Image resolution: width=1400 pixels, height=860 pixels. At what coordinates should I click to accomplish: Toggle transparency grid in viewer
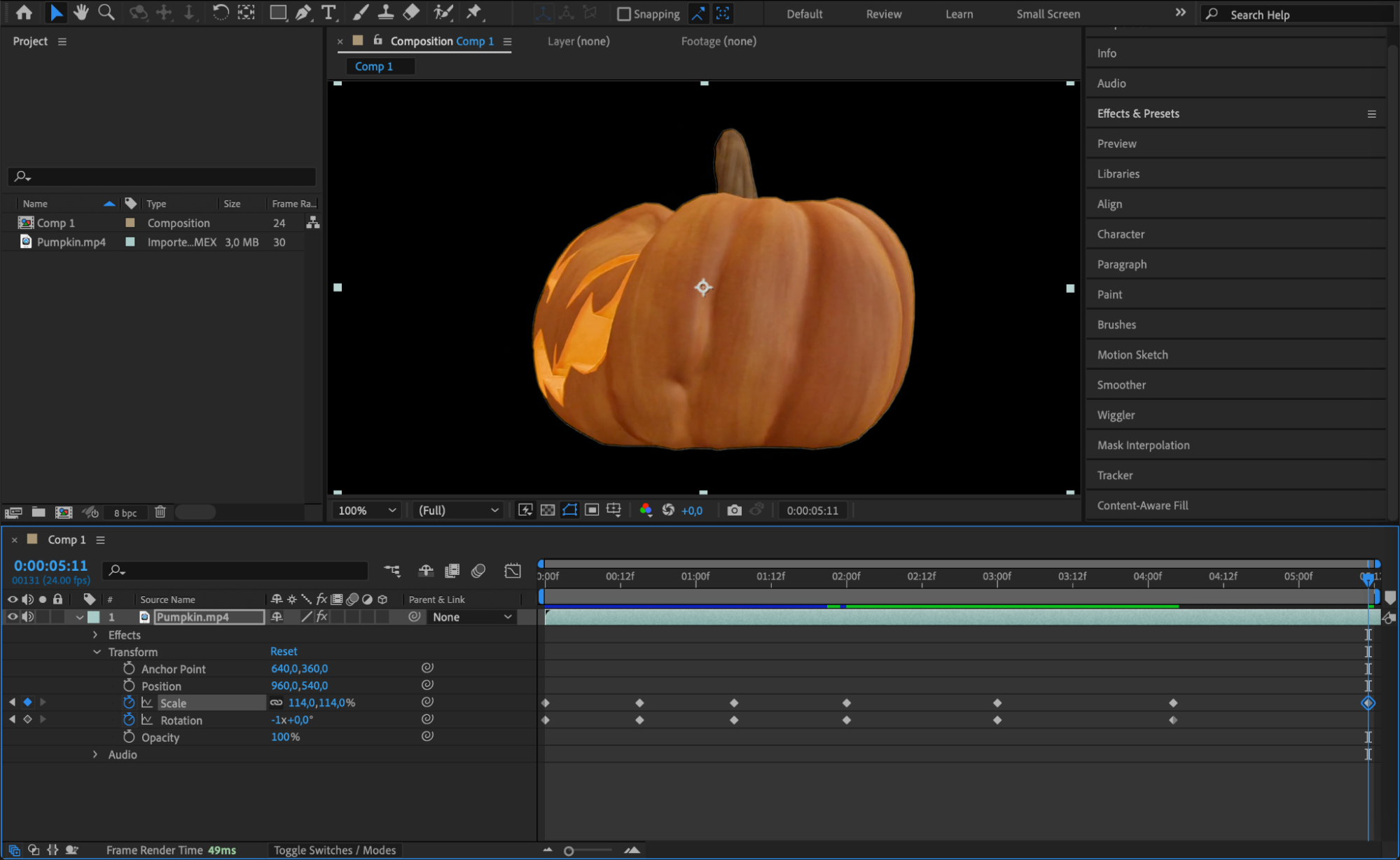pyautogui.click(x=548, y=510)
